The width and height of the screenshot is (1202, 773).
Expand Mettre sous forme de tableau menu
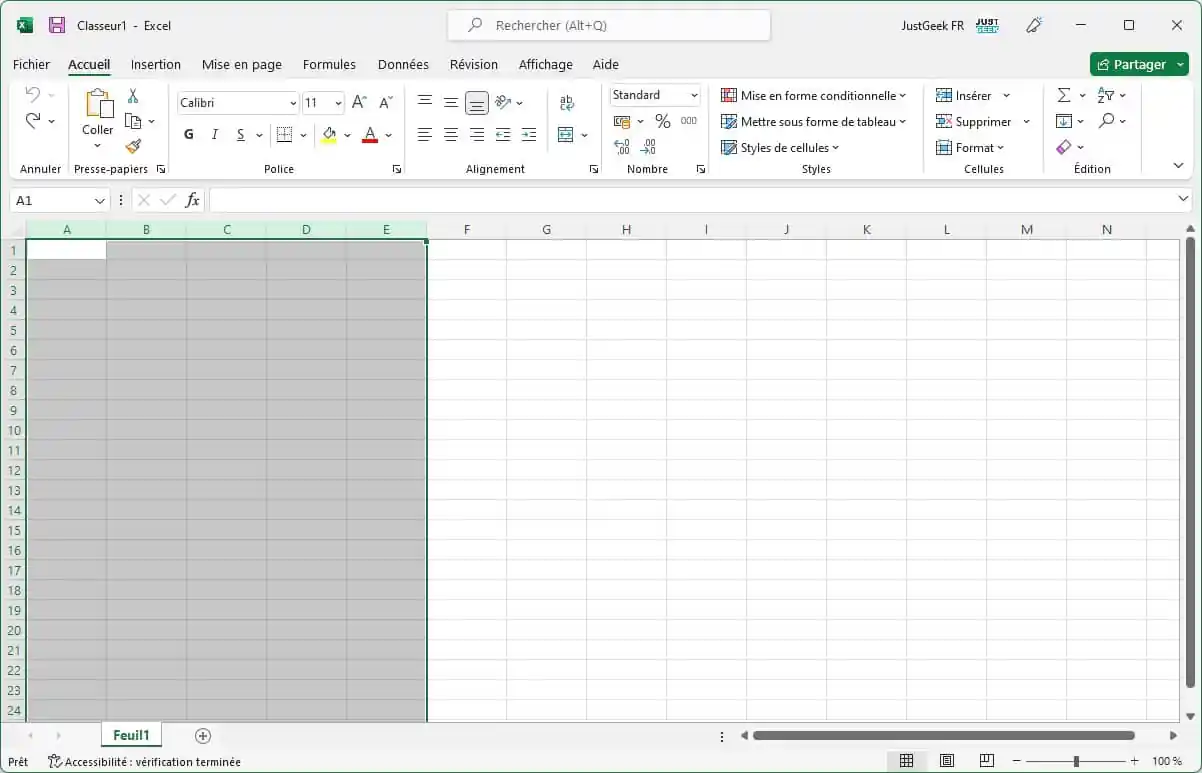point(813,121)
